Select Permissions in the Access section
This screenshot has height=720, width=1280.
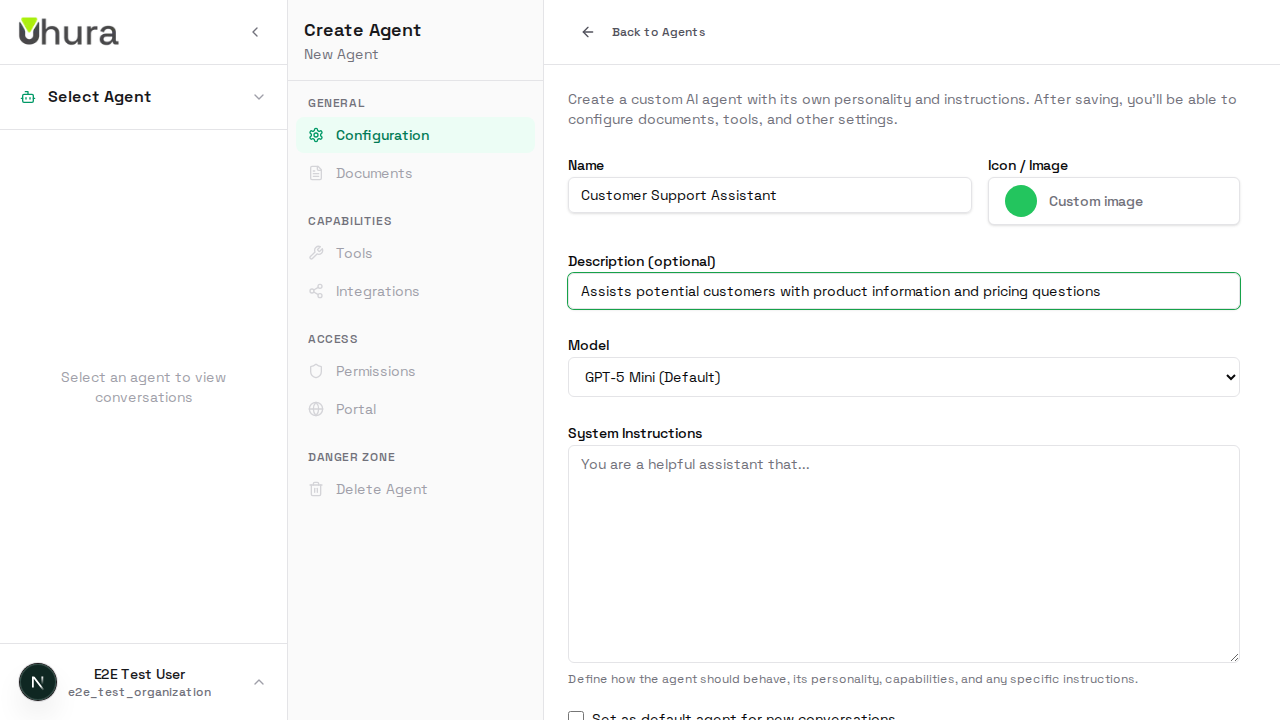375,371
